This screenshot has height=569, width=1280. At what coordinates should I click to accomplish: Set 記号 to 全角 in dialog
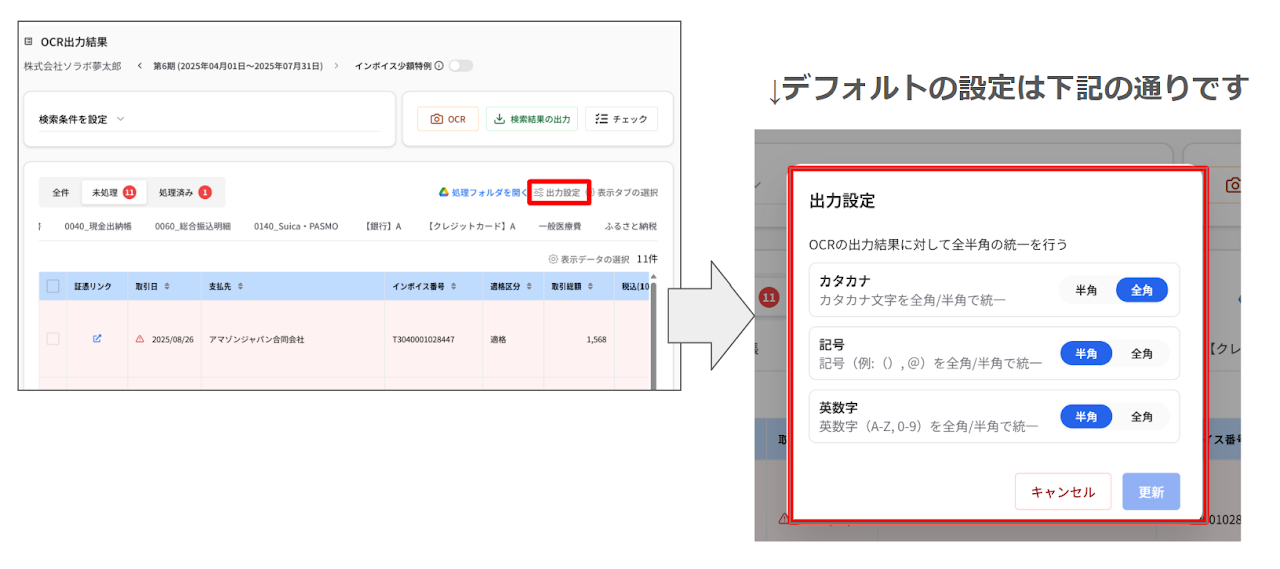(x=1142, y=353)
